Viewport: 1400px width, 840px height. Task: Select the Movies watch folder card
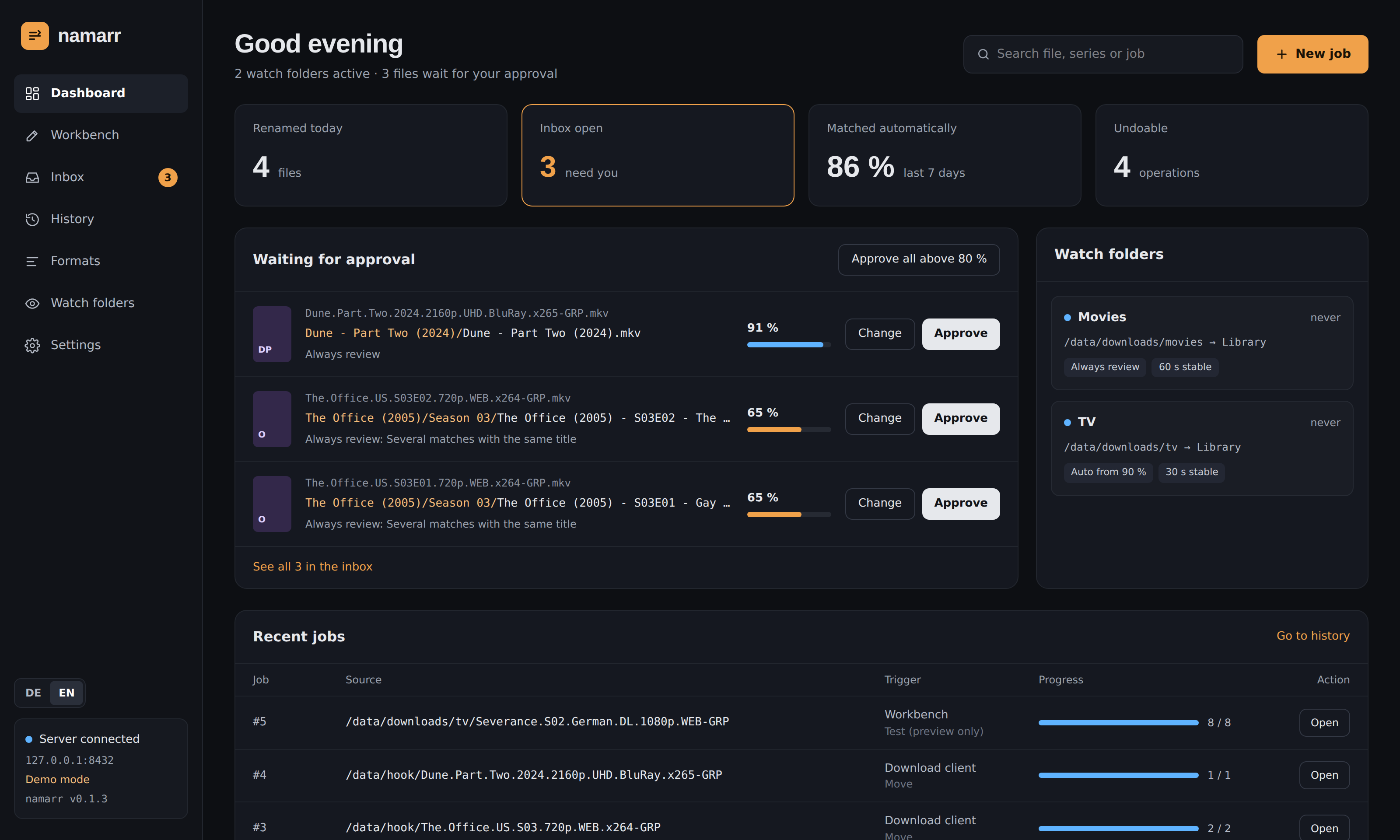tap(1202, 343)
